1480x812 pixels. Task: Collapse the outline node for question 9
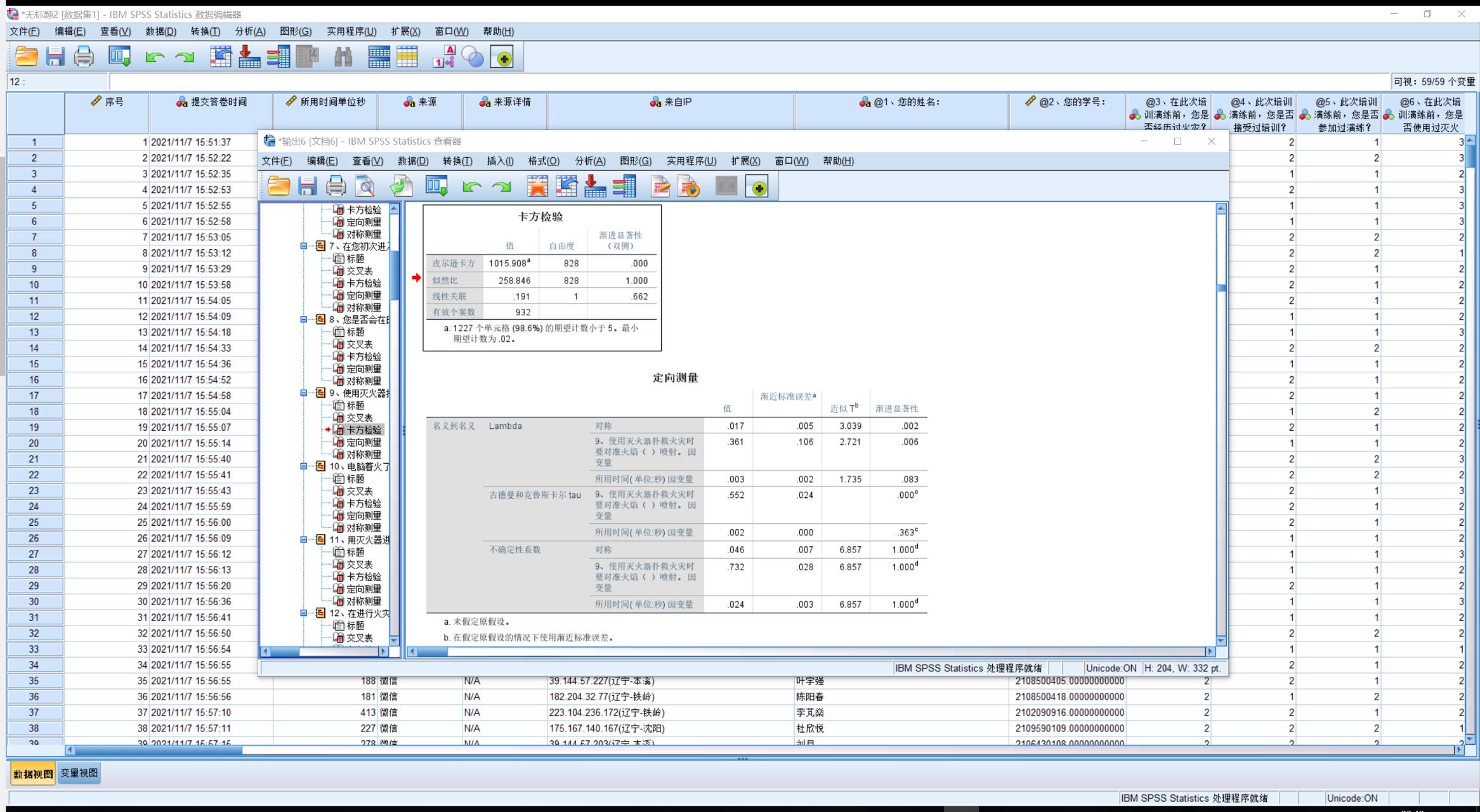pos(304,393)
